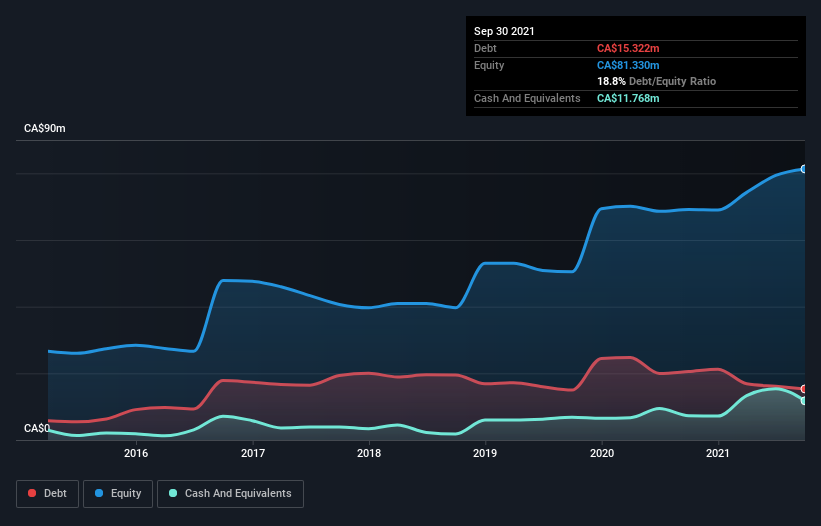Click the 18.8% Debt/Equity Ratio text
The width and height of the screenshot is (821, 526).
click(x=656, y=81)
